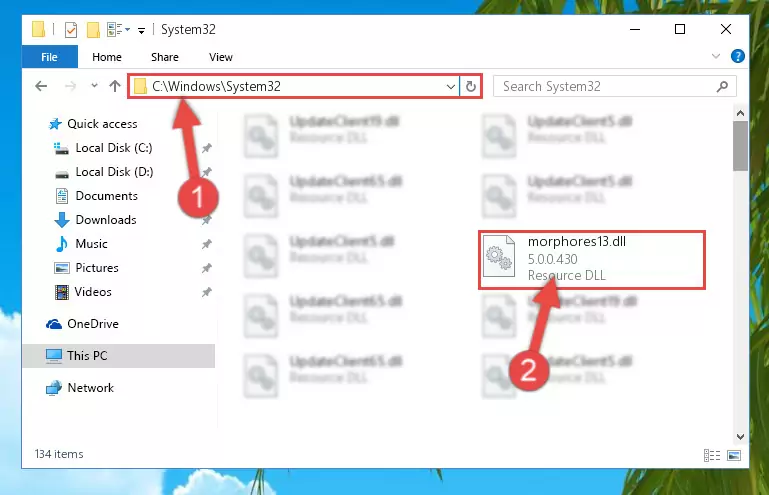Click the pin icon next to Videos

207,292
